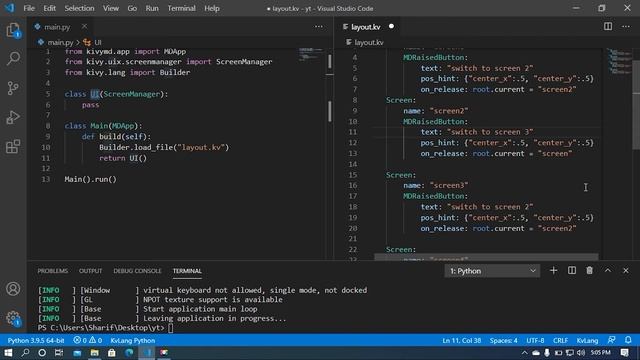The height and width of the screenshot is (360, 640).
Task: Close the terminal panel
Action: (626, 271)
